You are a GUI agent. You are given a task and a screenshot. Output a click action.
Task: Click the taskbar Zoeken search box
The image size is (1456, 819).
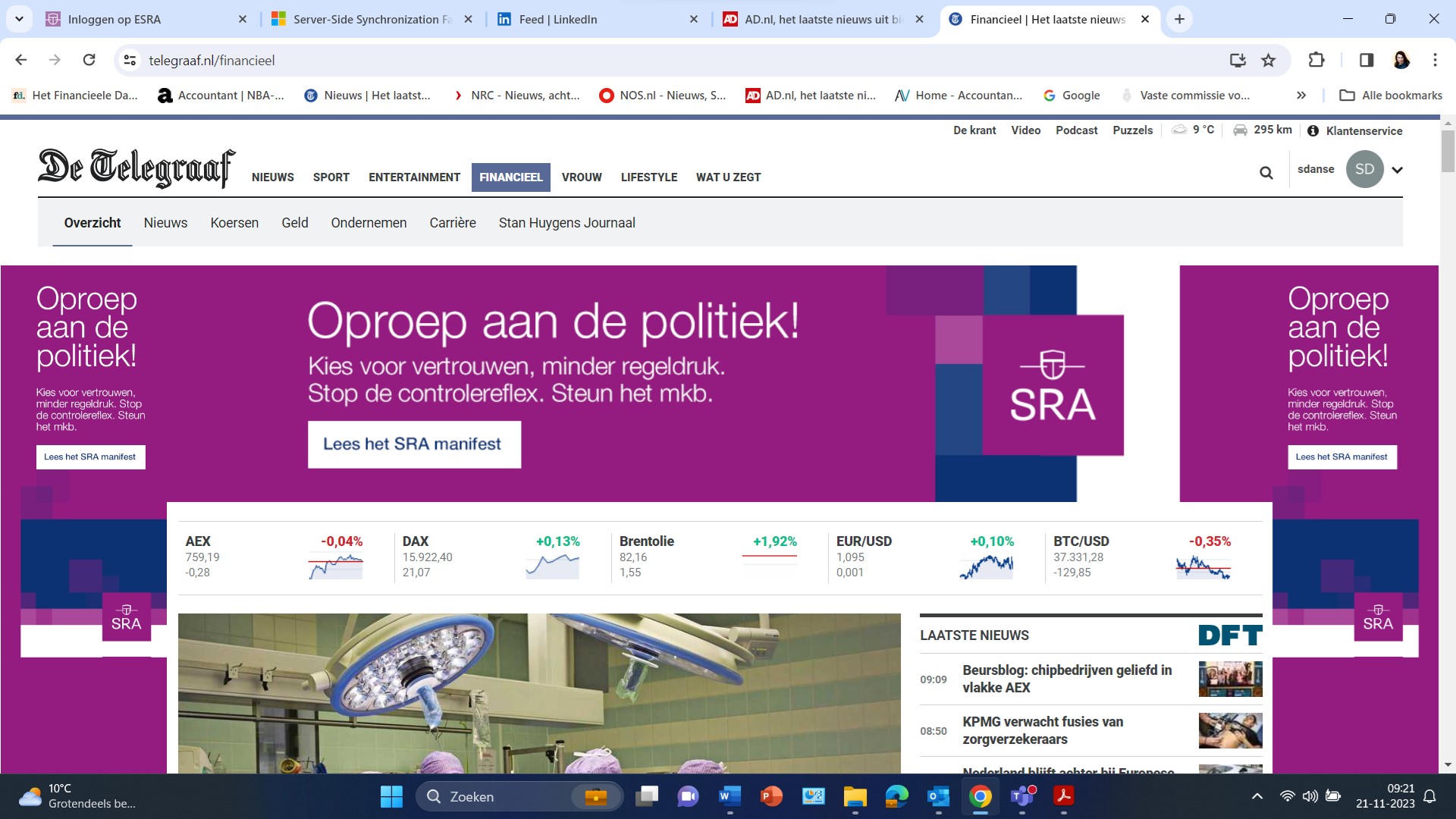[519, 796]
